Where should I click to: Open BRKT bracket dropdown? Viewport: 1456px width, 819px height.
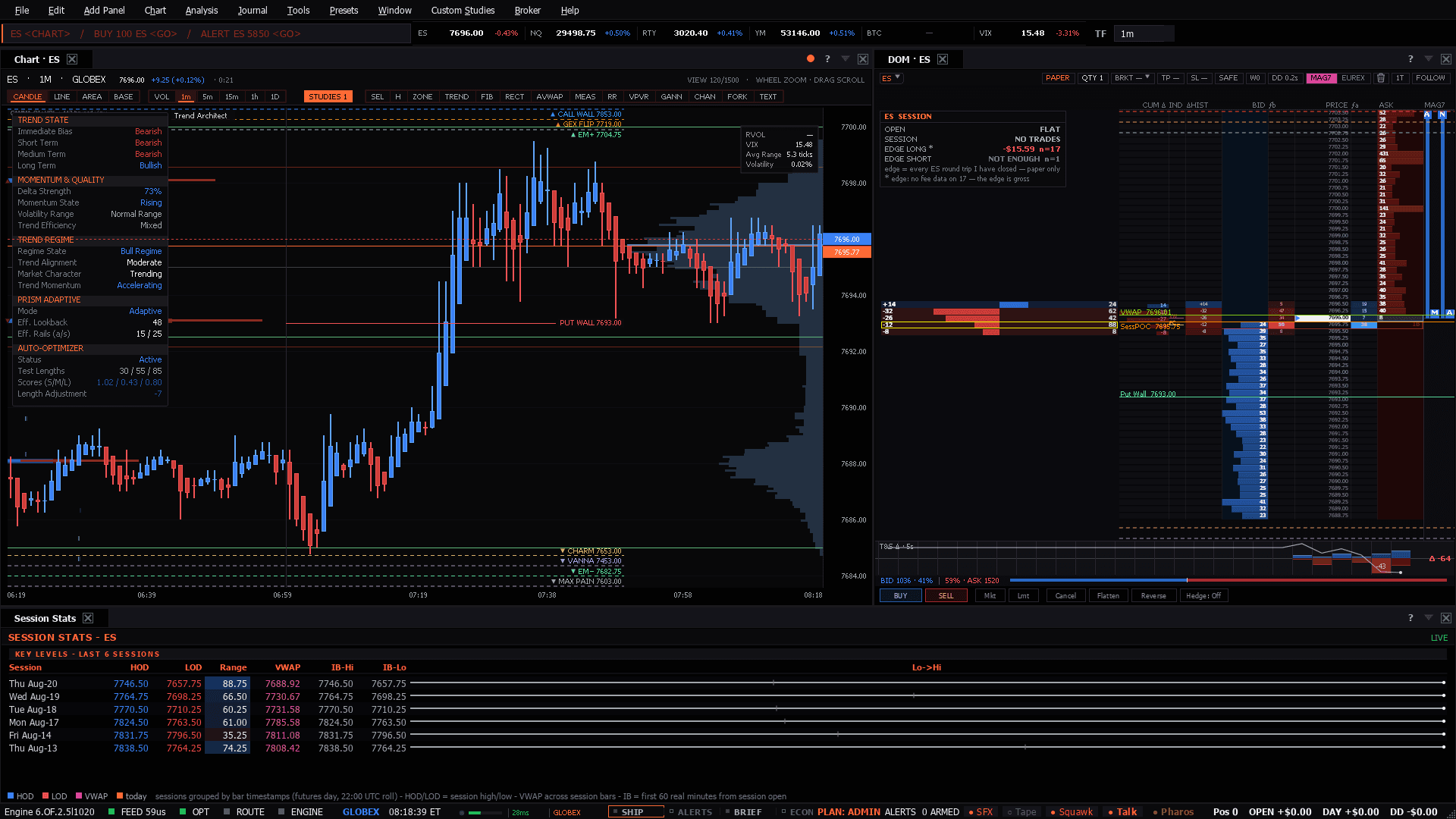(1132, 78)
